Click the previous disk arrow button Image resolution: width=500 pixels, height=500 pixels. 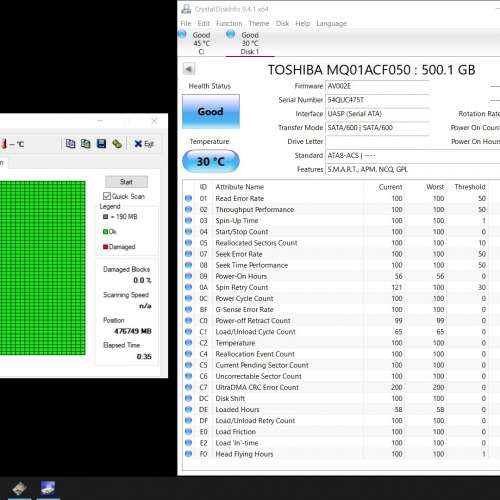[x=189, y=69]
